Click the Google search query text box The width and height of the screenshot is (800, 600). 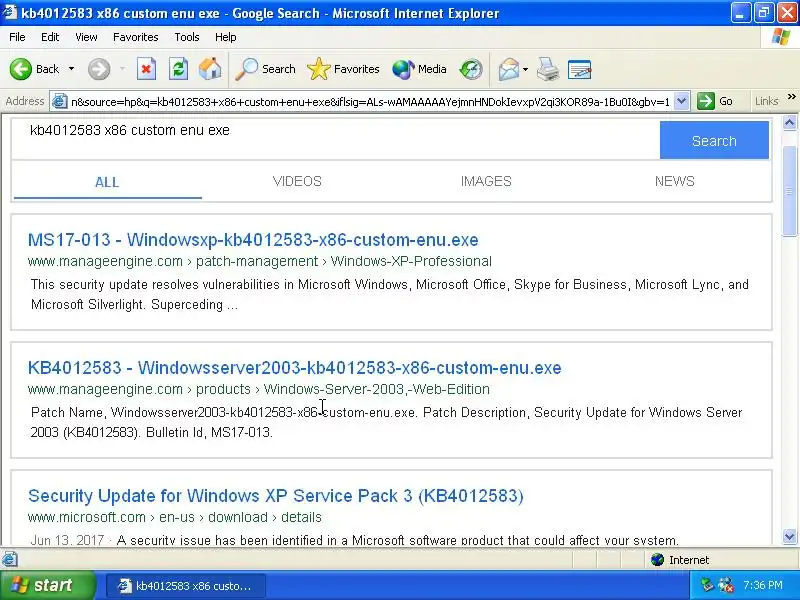tap(336, 139)
